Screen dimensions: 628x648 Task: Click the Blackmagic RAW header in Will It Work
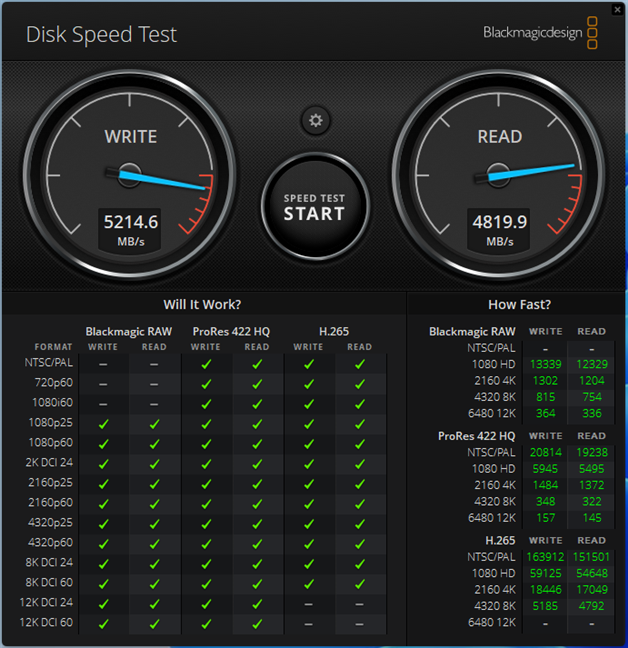coord(128,331)
